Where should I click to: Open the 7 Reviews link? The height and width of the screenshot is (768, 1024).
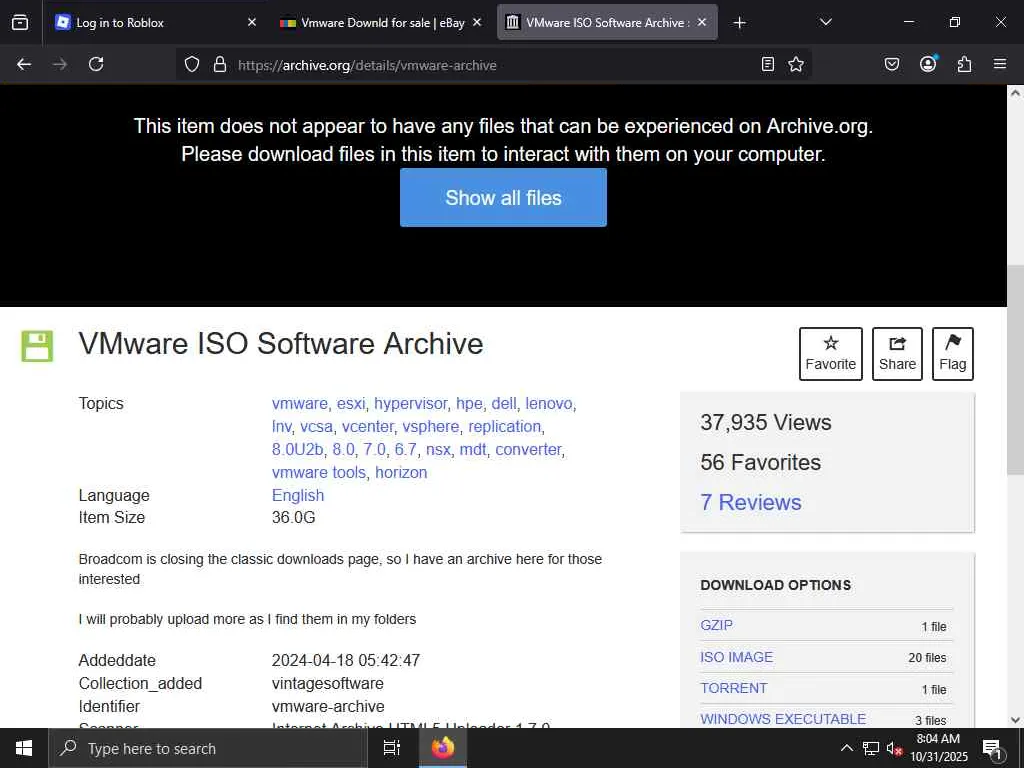tap(750, 502)
